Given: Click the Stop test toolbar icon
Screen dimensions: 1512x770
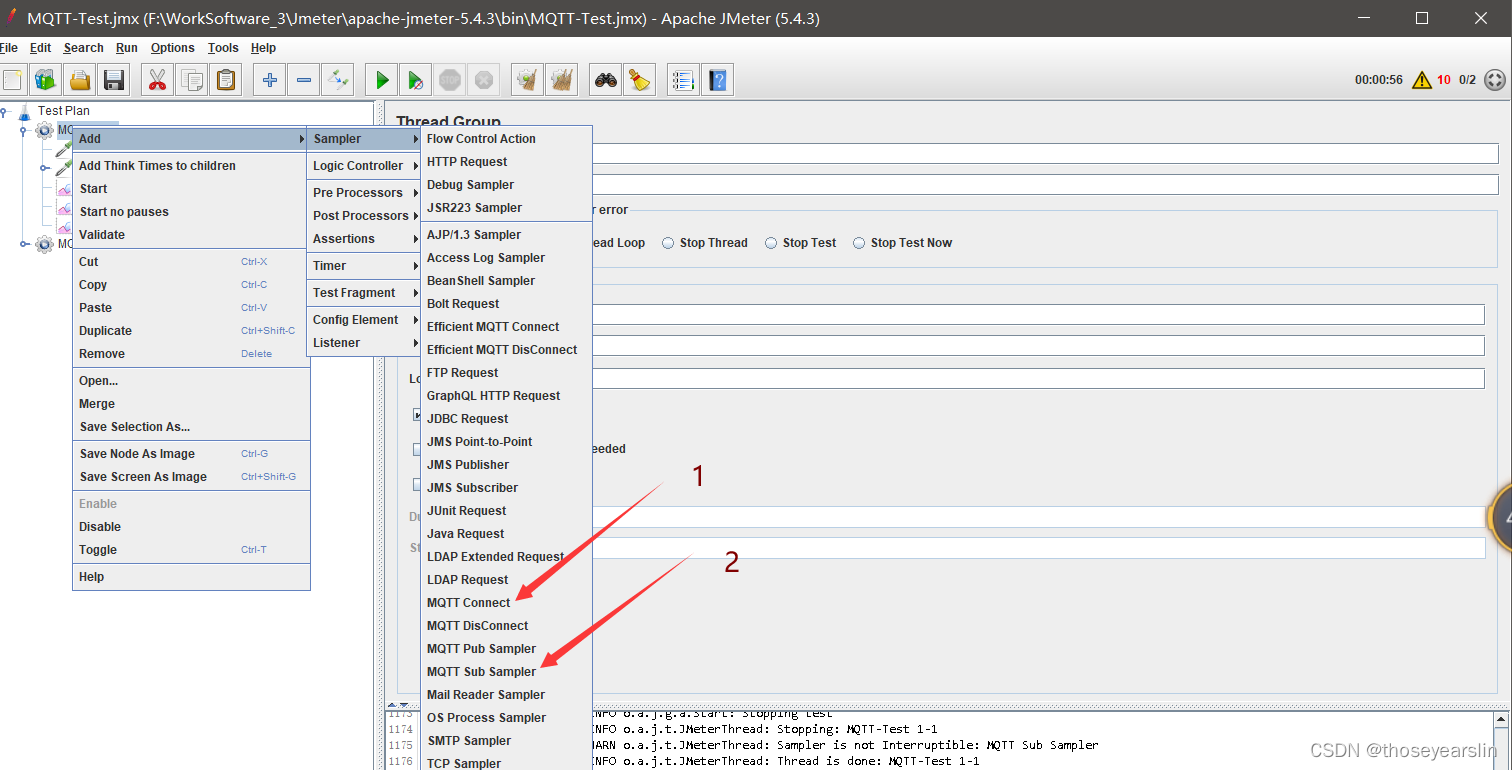Looking at the screenshot, I should coord(449,80).
